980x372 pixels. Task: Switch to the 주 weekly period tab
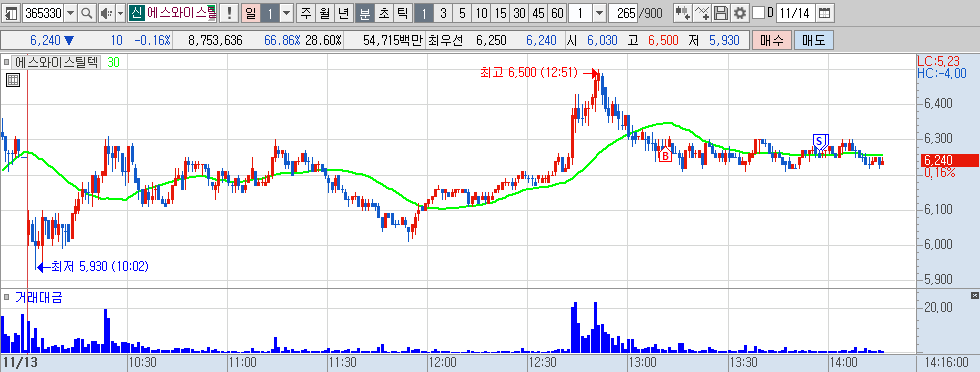(x=305, y=13)
